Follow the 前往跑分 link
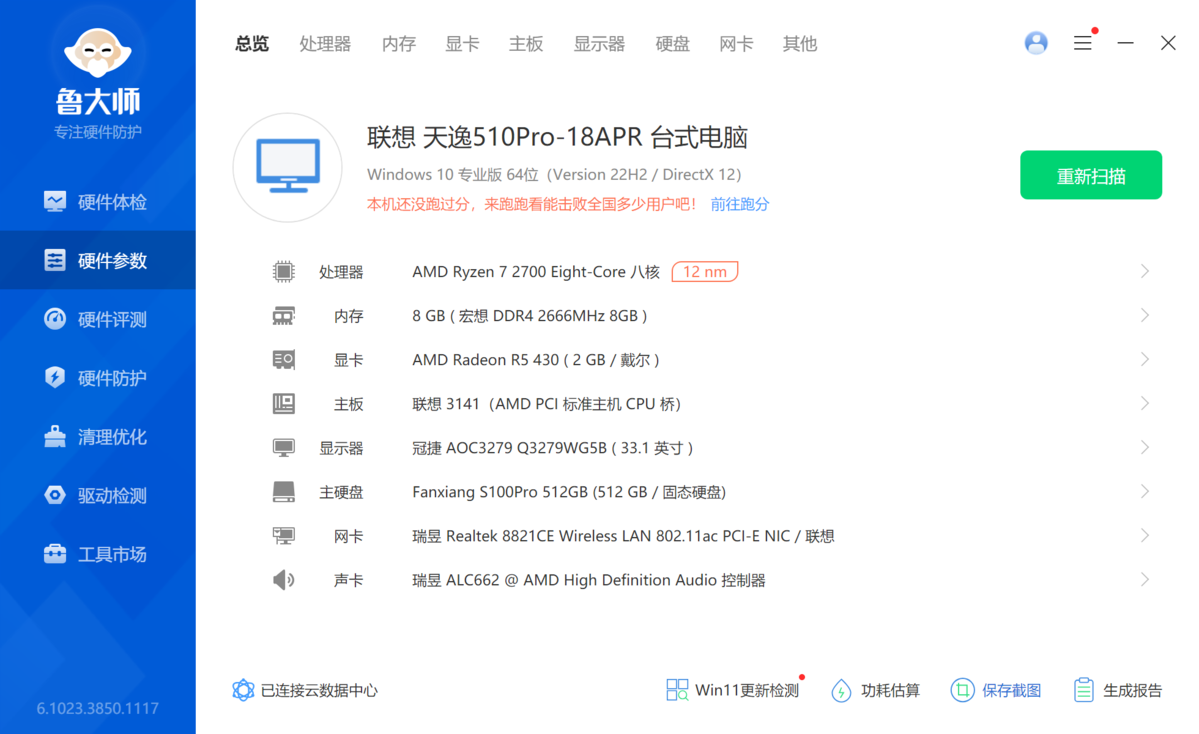This screenshot has height=734, width=1199. pos(740,204)
